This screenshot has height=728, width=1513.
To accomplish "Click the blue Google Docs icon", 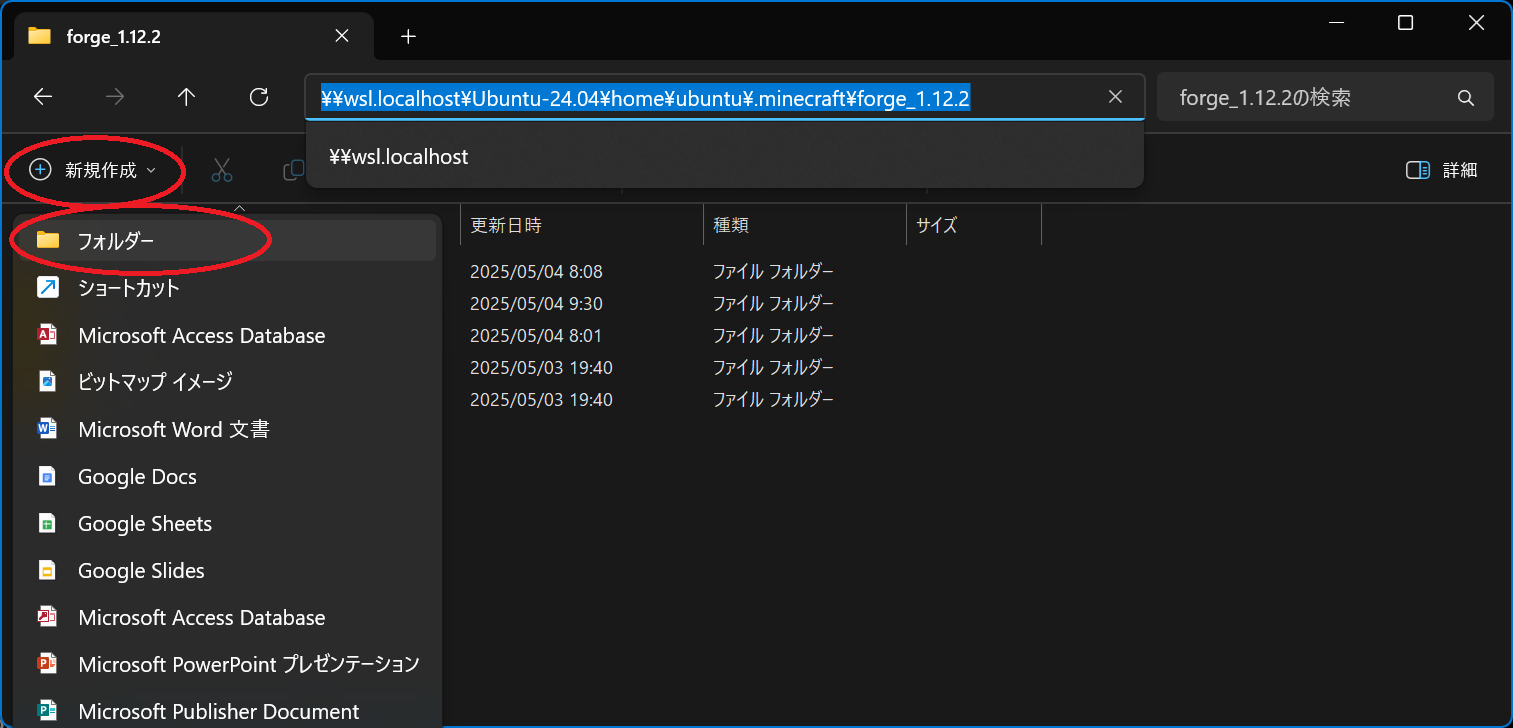I will [x=47, y=476].
